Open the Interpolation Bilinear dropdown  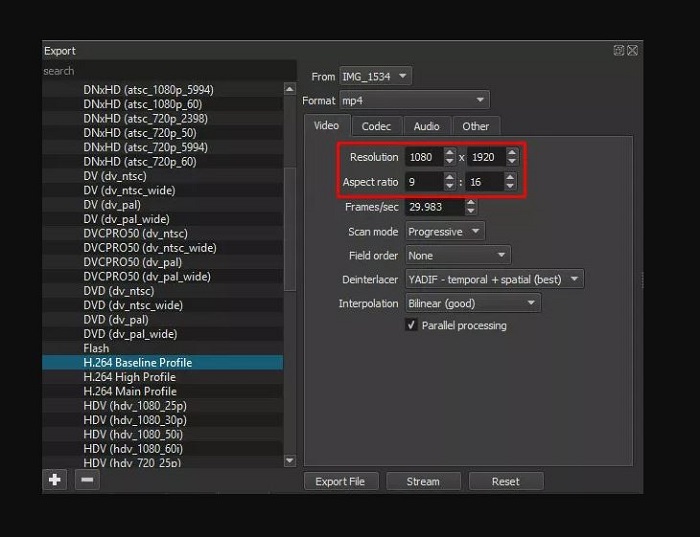click(x=472, y=303)
